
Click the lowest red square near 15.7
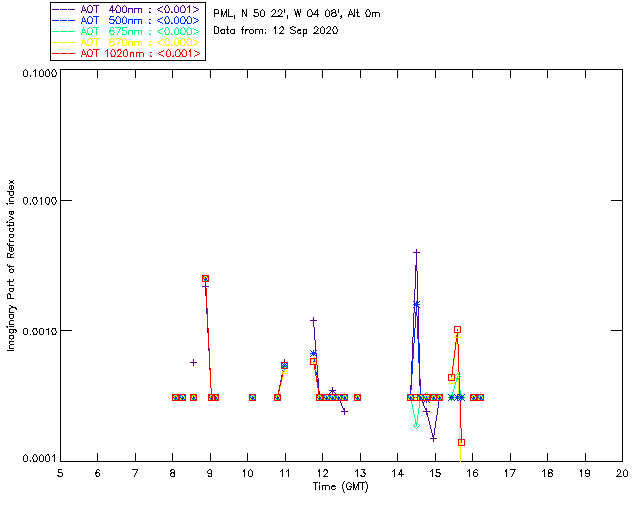[x=461, y=442]
